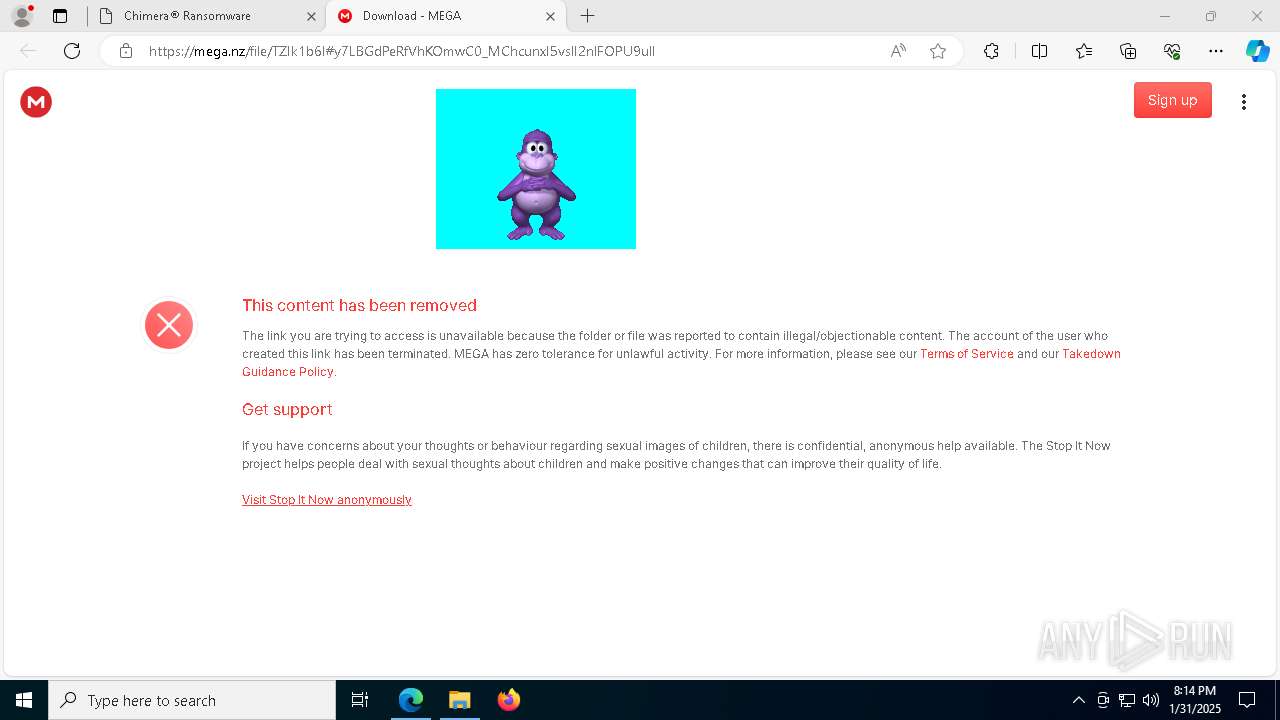Click the 'Get support' heading
This screenshot has height=720, width=1280.
287,410
